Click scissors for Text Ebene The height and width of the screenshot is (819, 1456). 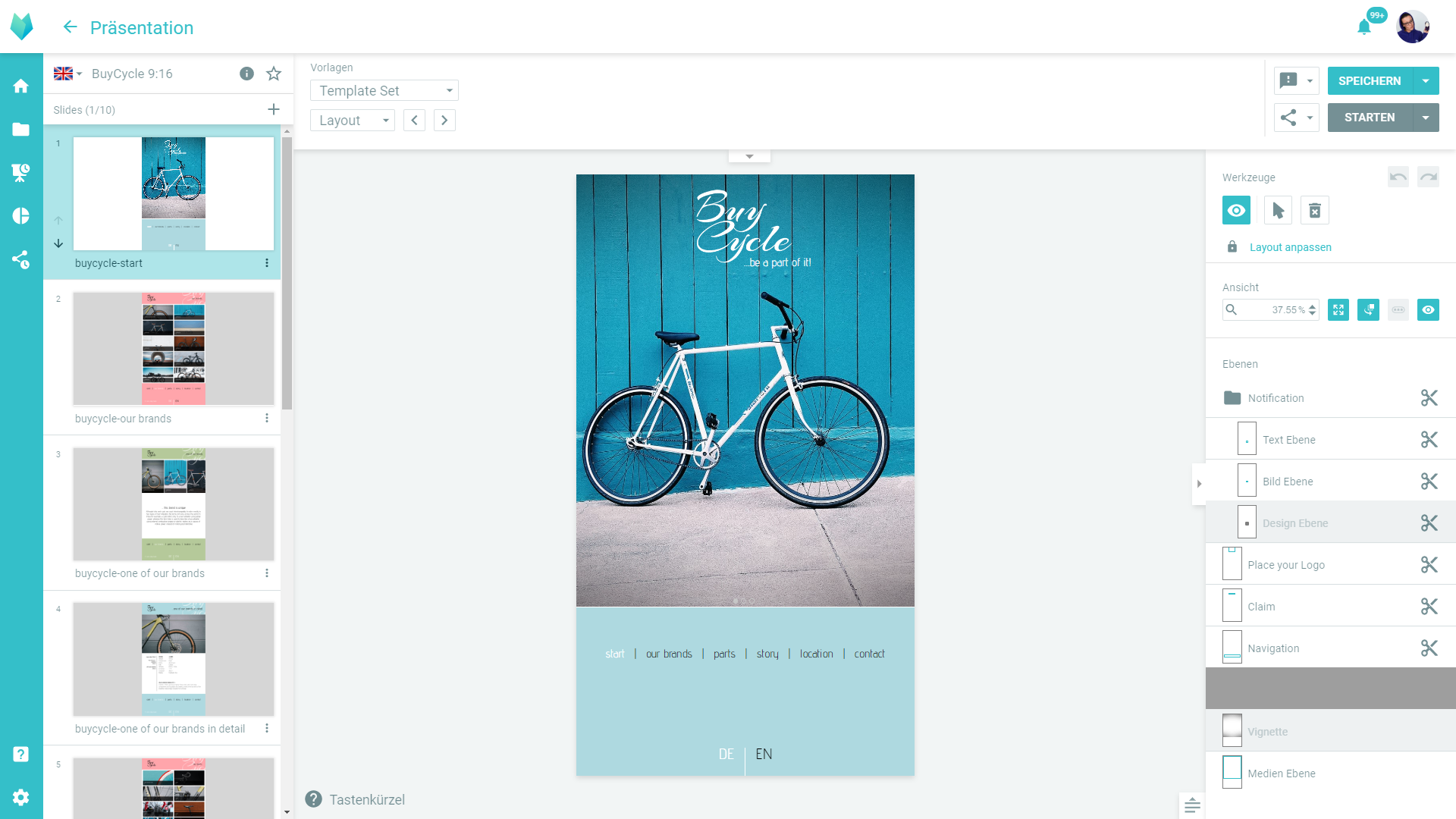pyautogui.click(x=1429, y=440)
